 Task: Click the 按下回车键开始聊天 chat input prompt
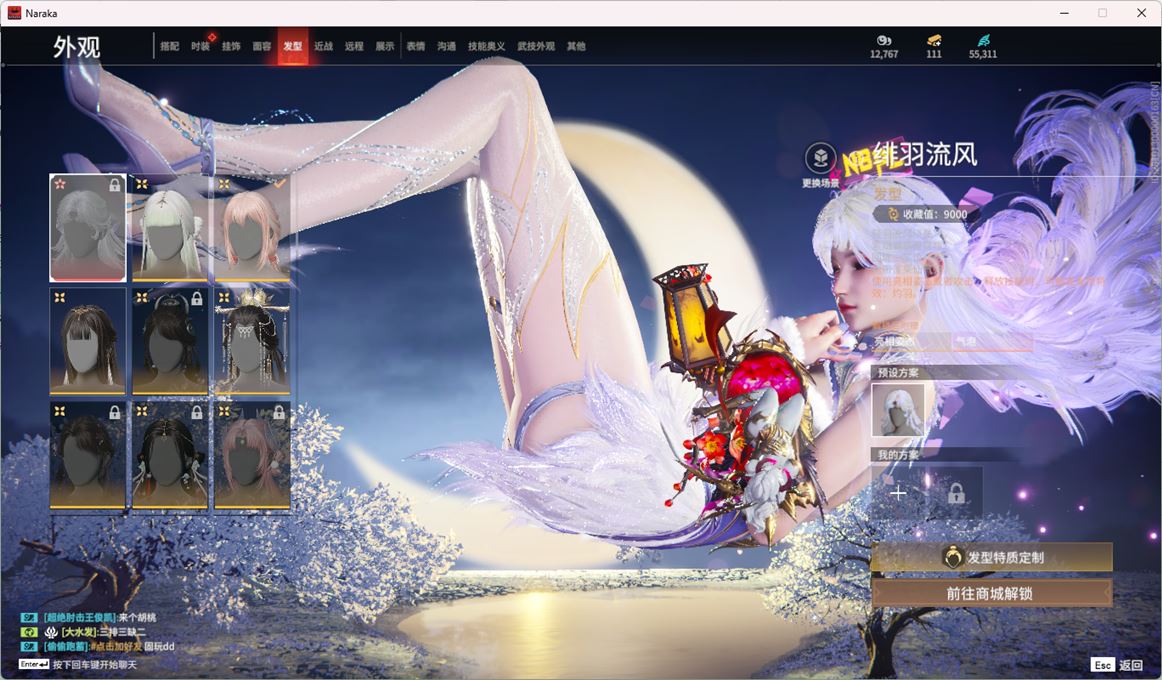95,664
